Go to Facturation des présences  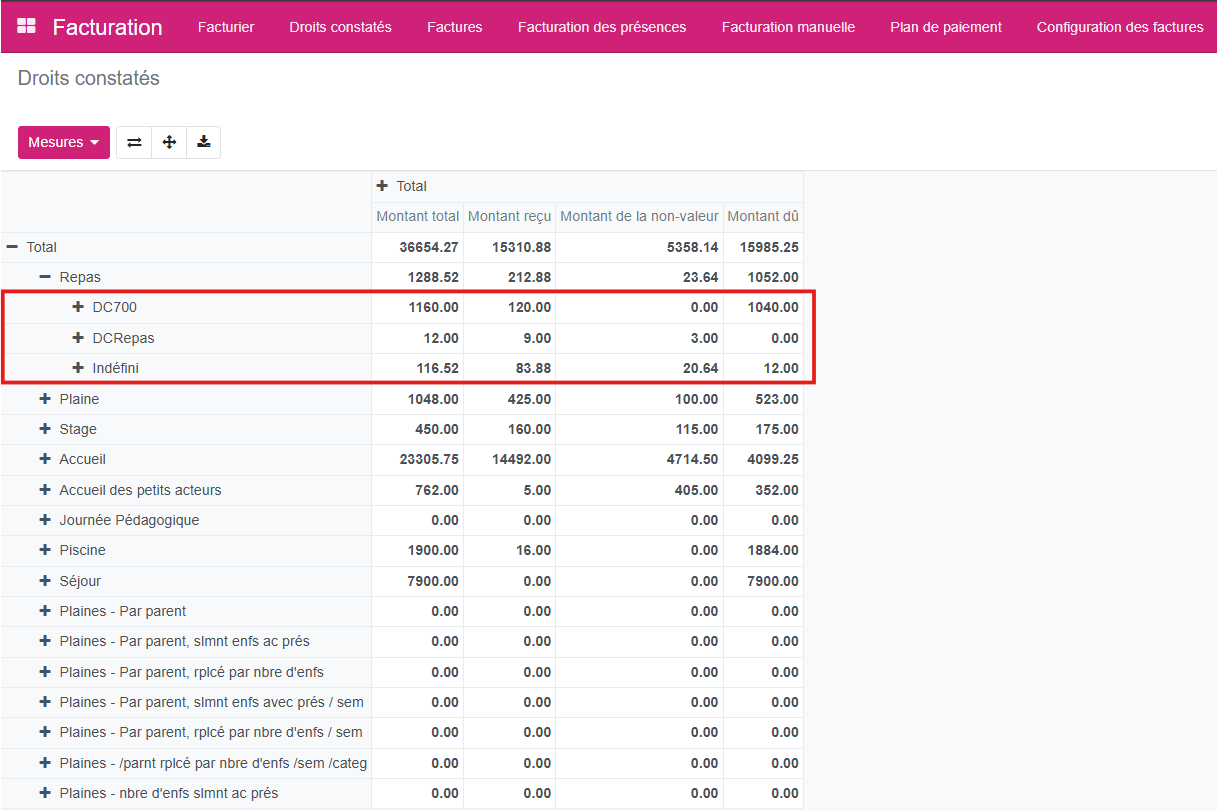(x=602, y=27)
